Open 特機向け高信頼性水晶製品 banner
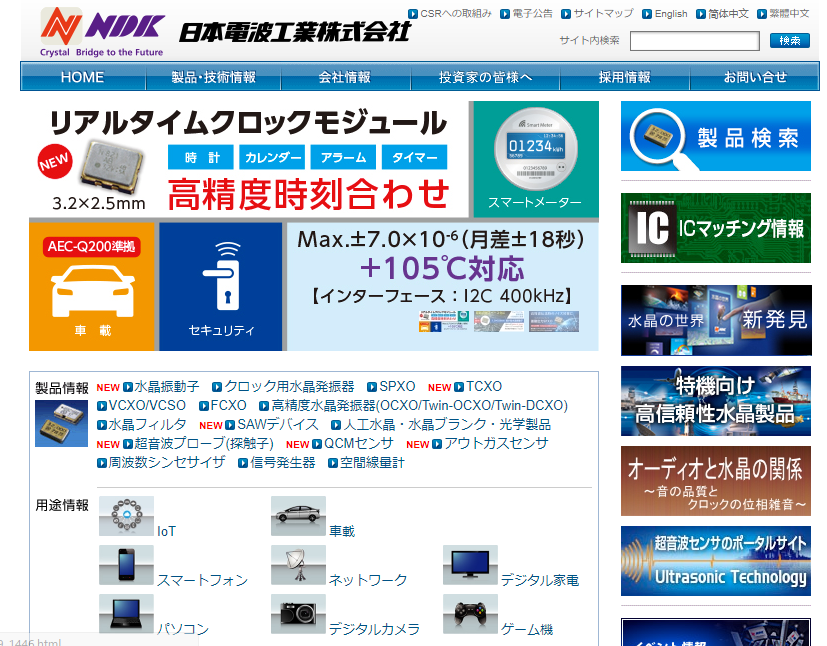 [716, 401]
